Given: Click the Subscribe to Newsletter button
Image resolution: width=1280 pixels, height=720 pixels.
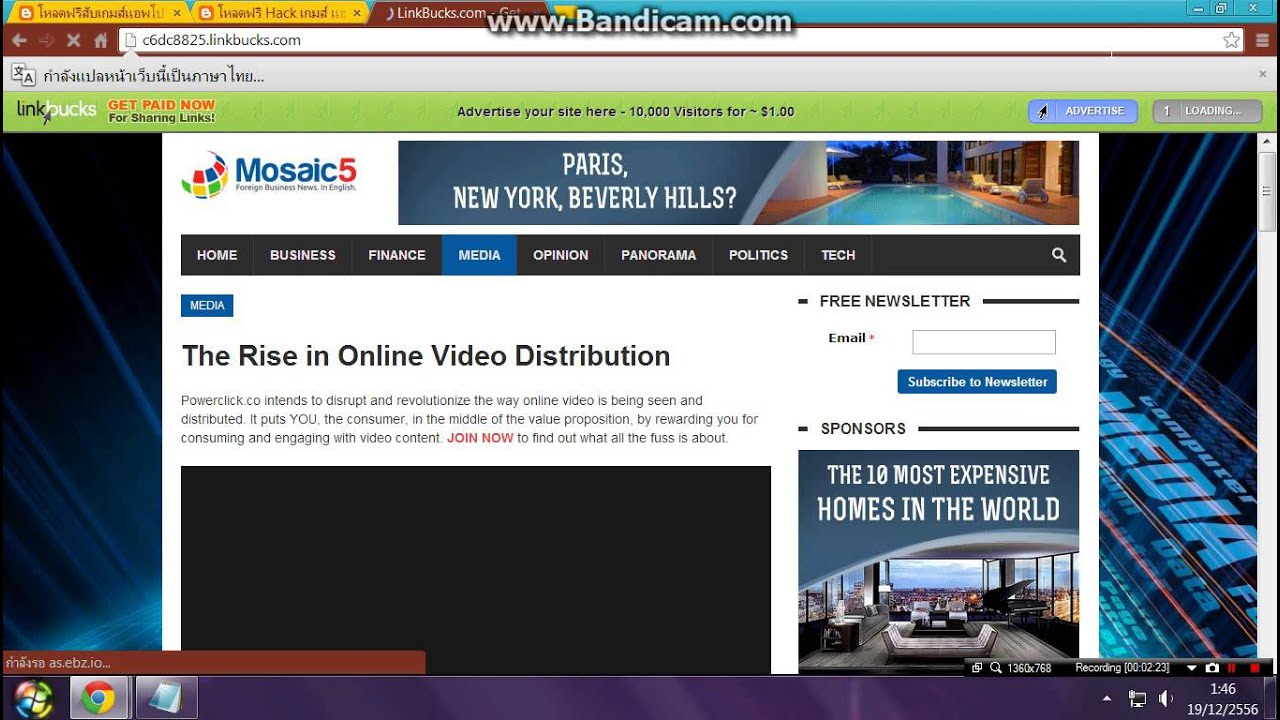Looking at the screenshot, I should point(977,381).
